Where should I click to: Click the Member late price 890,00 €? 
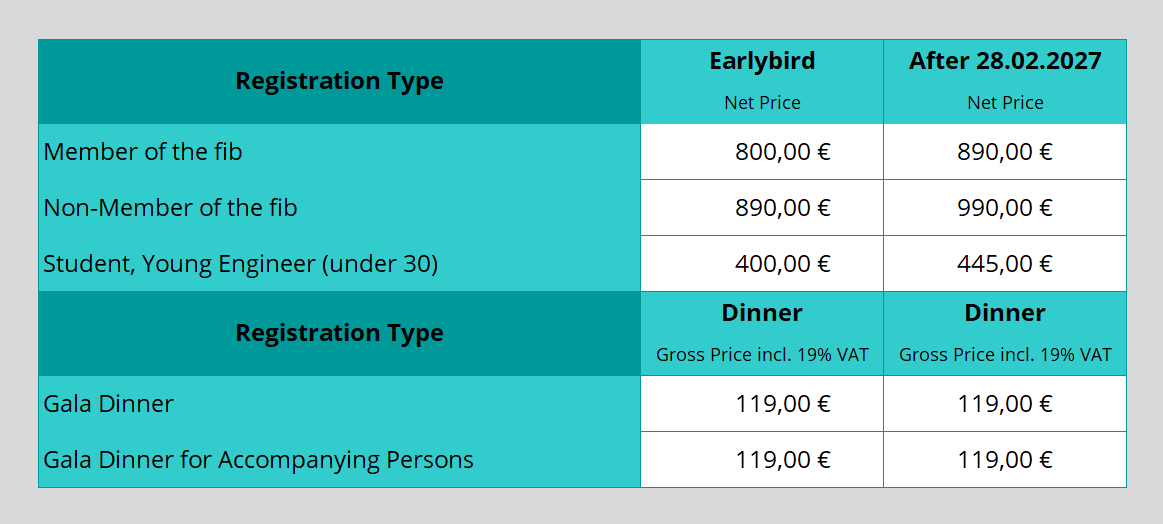(1005, 151)
